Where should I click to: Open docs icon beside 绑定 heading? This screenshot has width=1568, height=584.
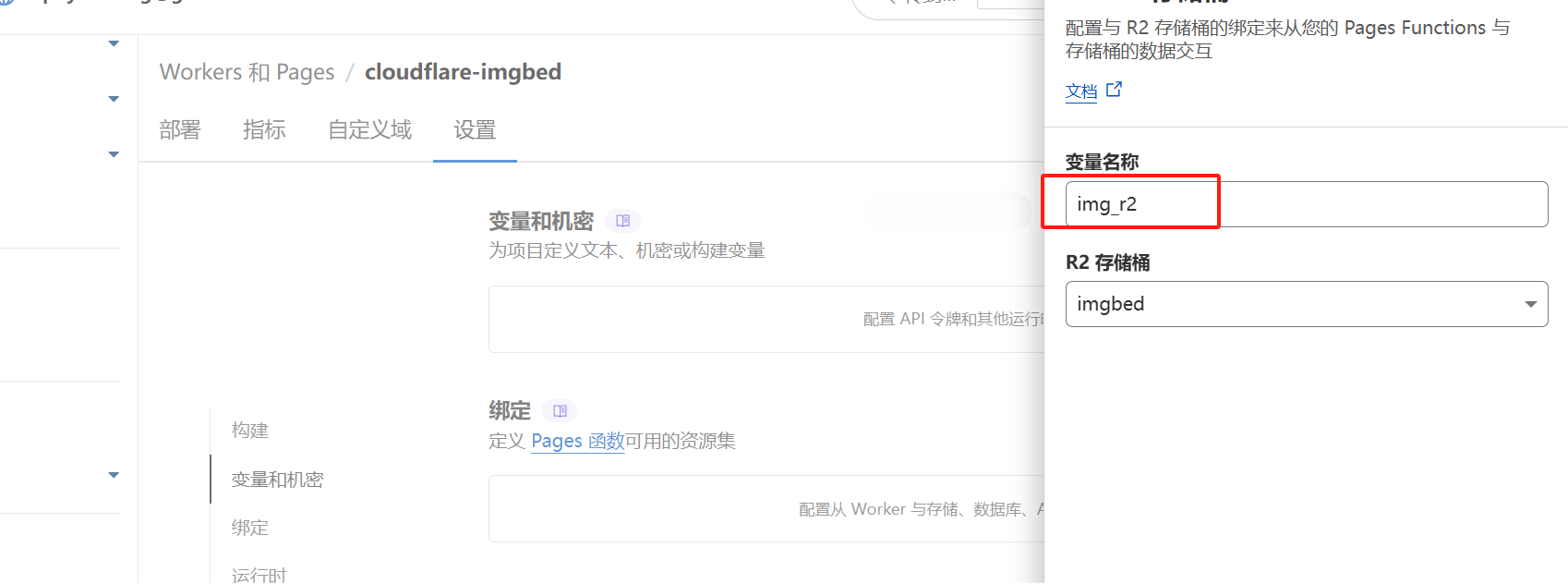(x=560, y=410)
